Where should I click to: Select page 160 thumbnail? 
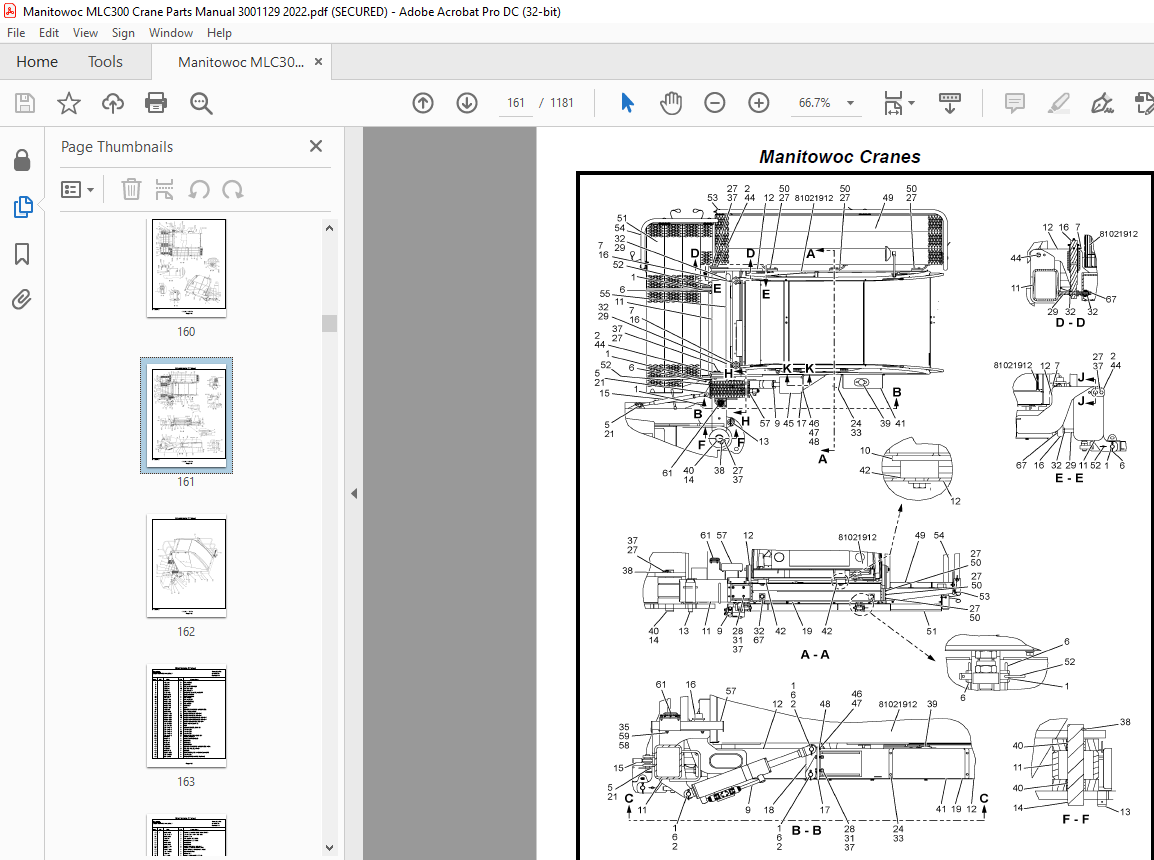coord(186,267)
